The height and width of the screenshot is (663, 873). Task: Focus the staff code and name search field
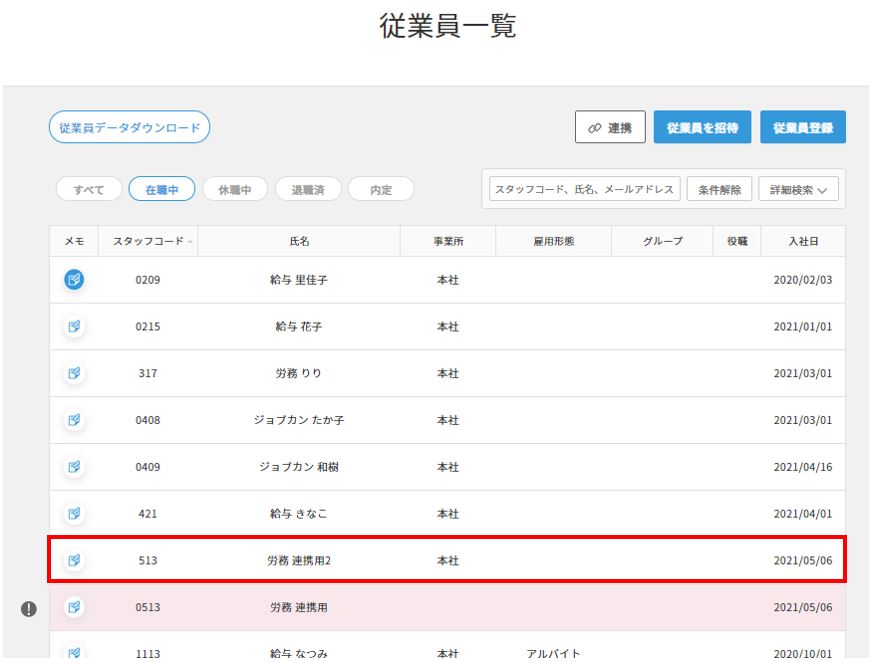coord(584,189)
